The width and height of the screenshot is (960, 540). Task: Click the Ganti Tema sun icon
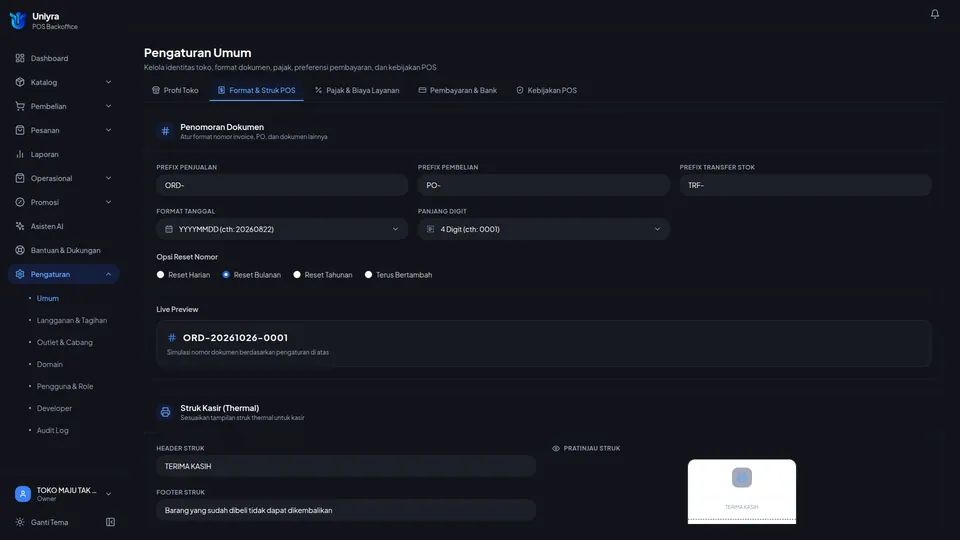pos(20,522)
